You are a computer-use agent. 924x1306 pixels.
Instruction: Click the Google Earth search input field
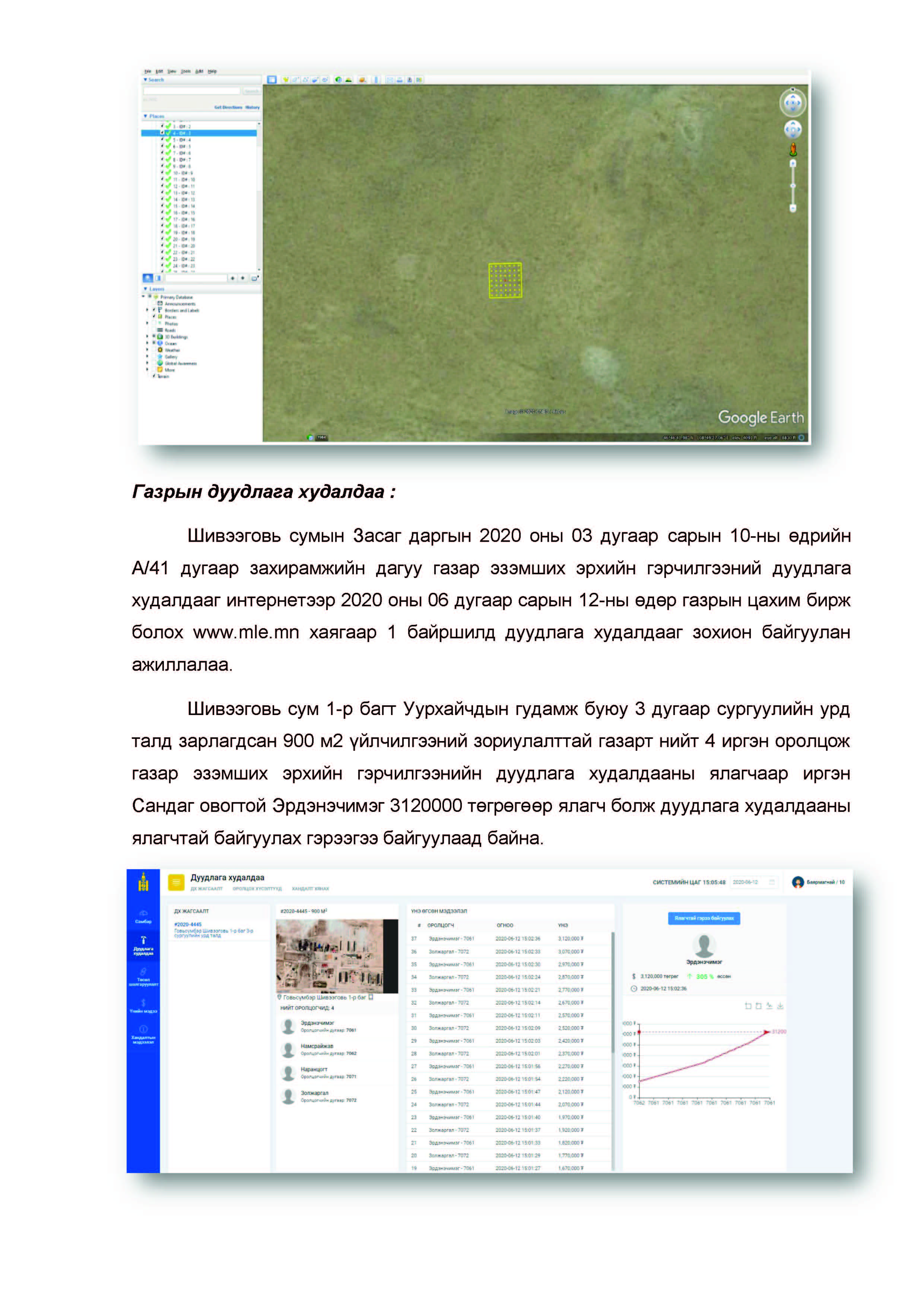point(192,91)
